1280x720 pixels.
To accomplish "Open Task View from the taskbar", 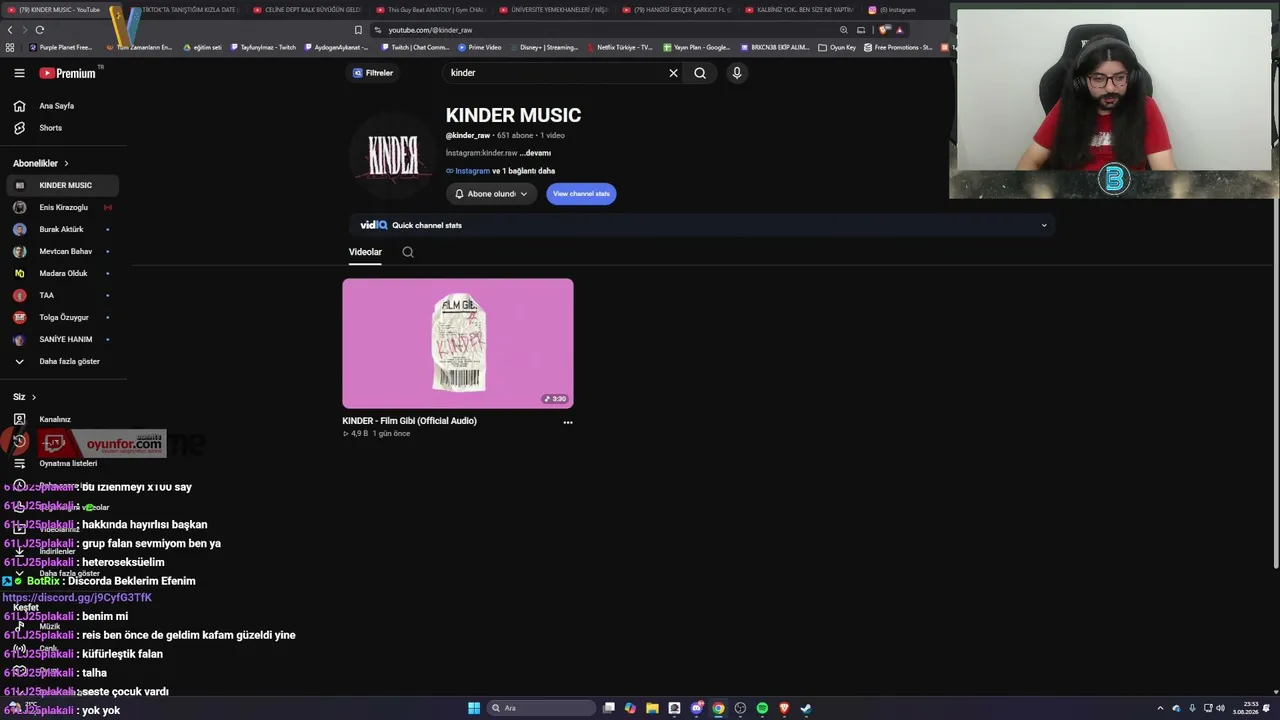I will [608, 708].
